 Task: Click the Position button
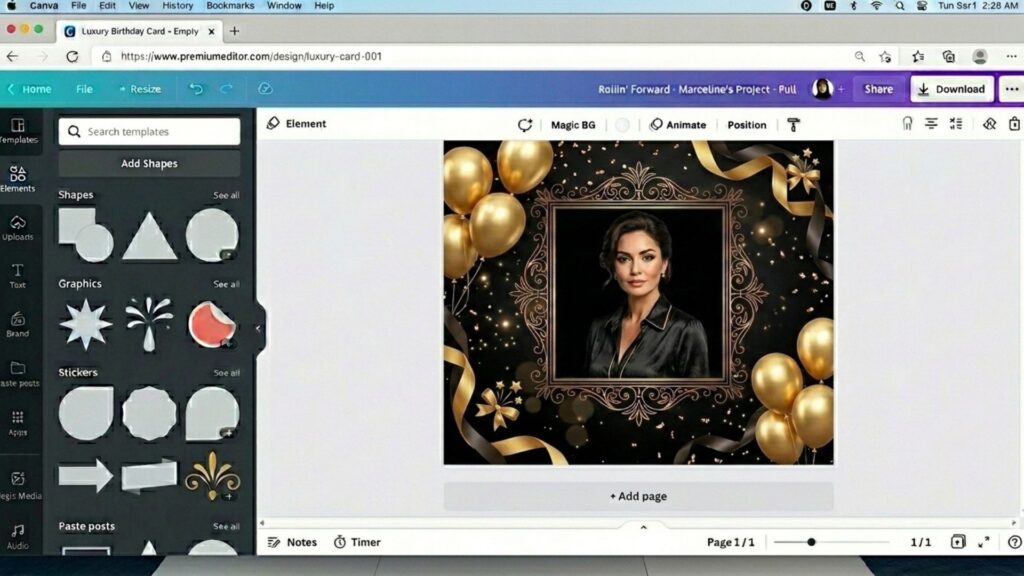coord(746,125)
